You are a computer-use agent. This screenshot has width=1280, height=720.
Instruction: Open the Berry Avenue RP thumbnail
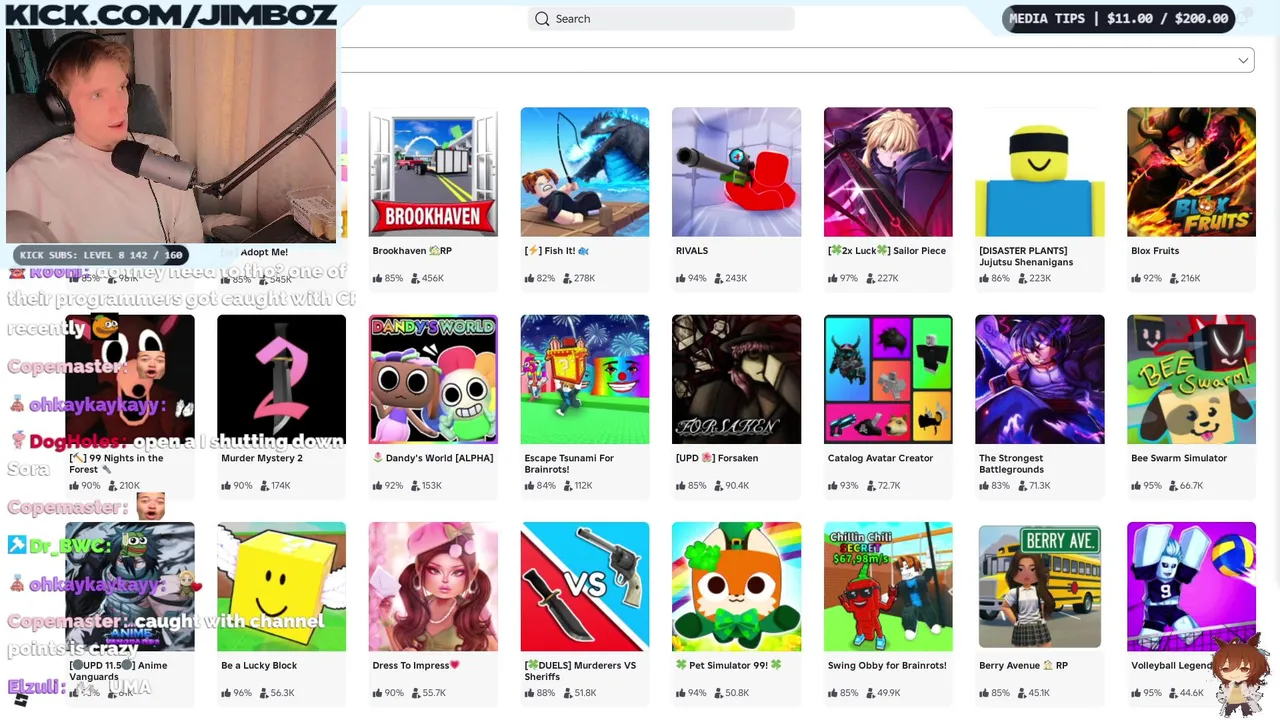(1040, 586)
